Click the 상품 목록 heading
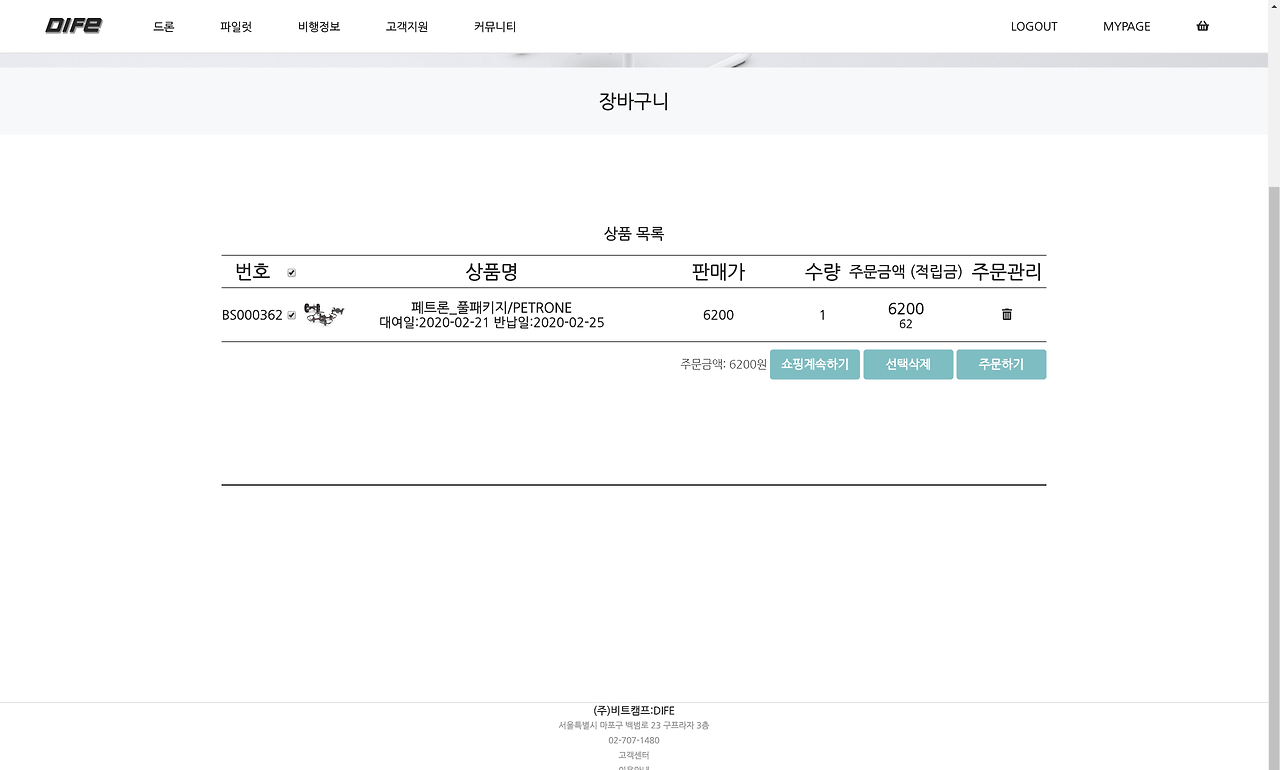Image resolution: width=1280 pixels, height=770 pixels. pyautogui.click(x=634, y=234)
